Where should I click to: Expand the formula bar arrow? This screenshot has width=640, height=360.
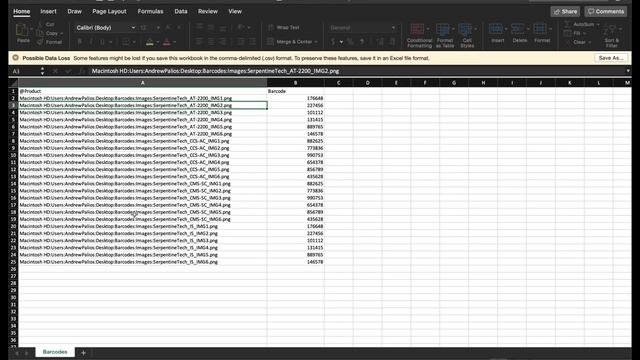point(628,71)
